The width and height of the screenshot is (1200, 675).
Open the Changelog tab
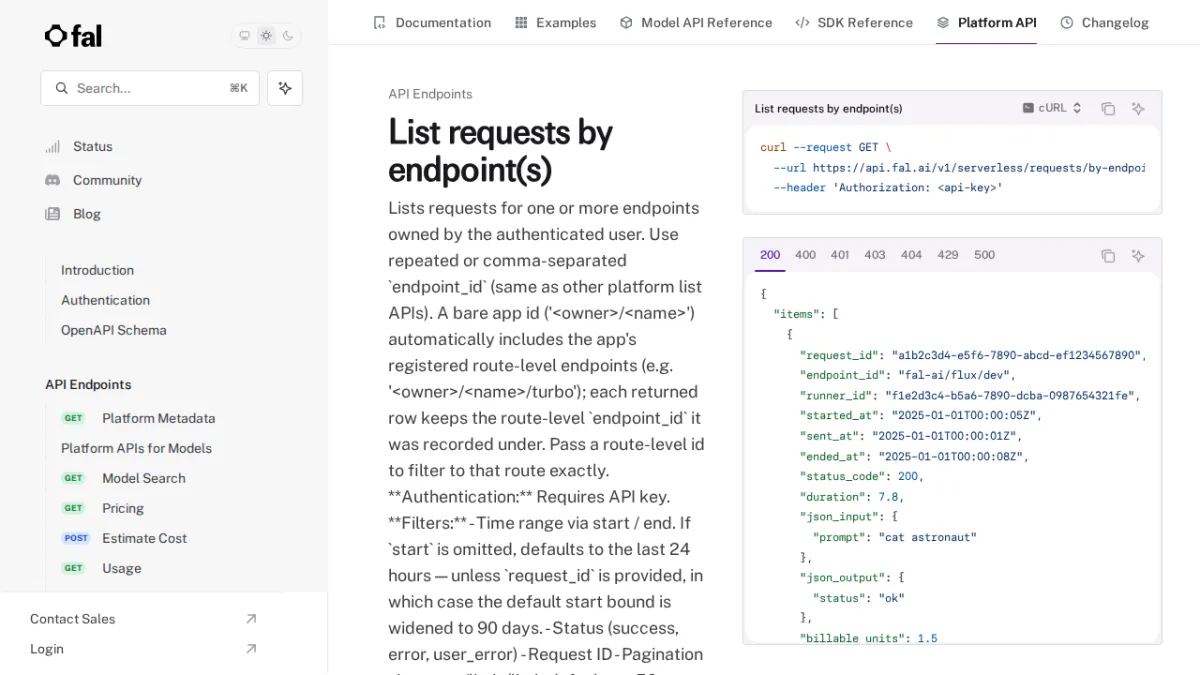[x=1104, y=22]
